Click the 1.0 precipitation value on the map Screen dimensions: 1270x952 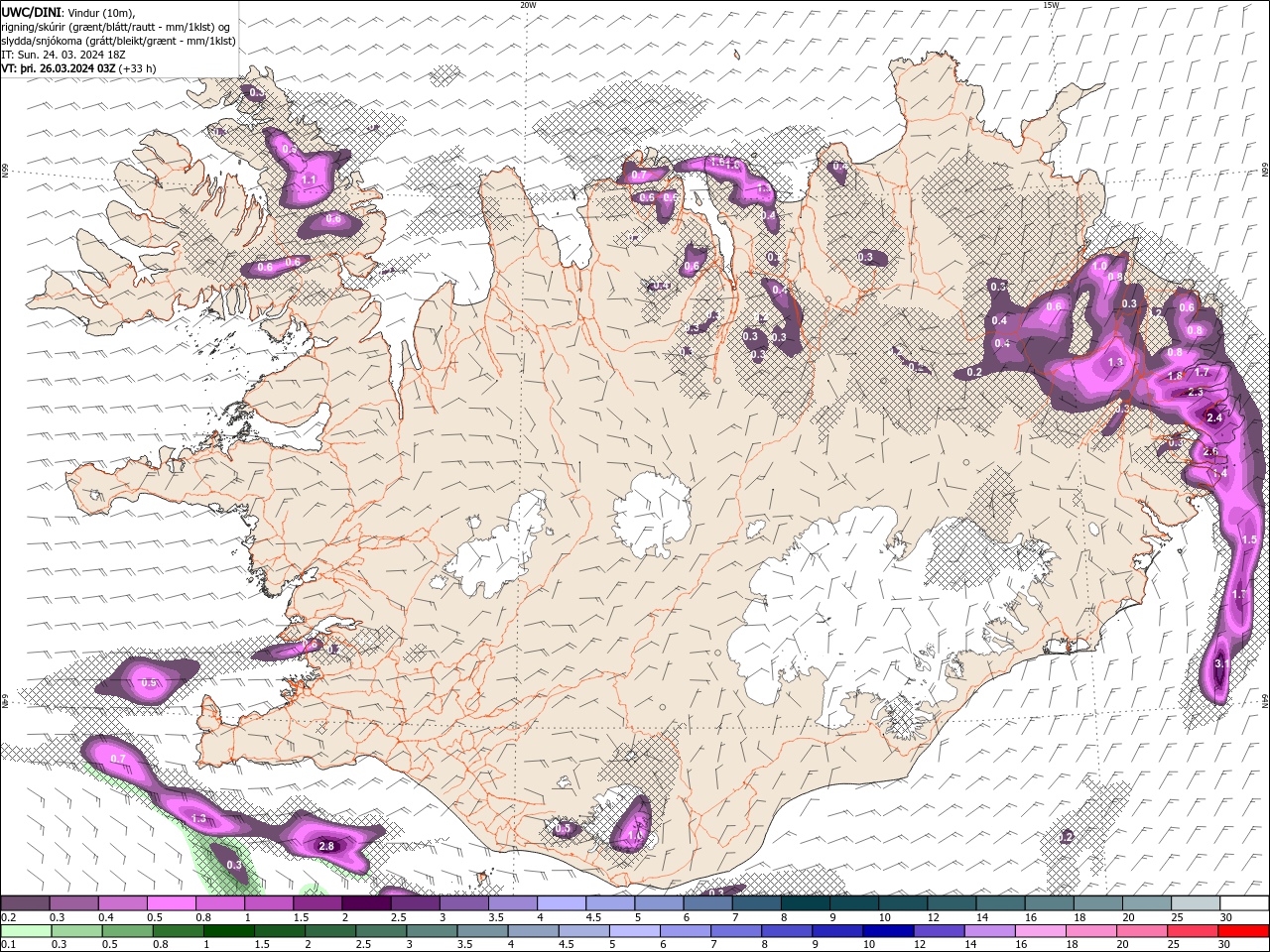[1099, 266]
